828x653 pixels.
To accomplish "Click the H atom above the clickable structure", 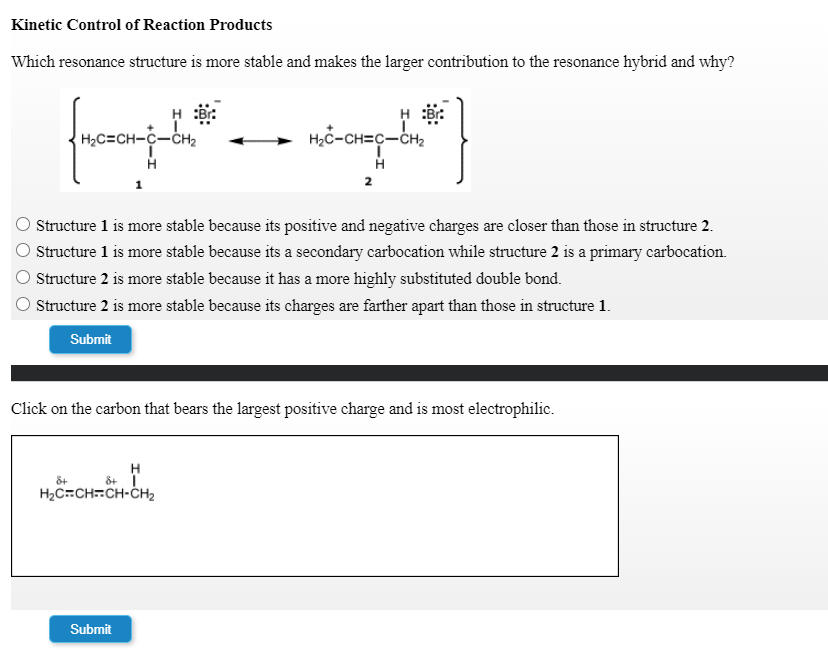I will pyautogui.click(x=133, y=467).
